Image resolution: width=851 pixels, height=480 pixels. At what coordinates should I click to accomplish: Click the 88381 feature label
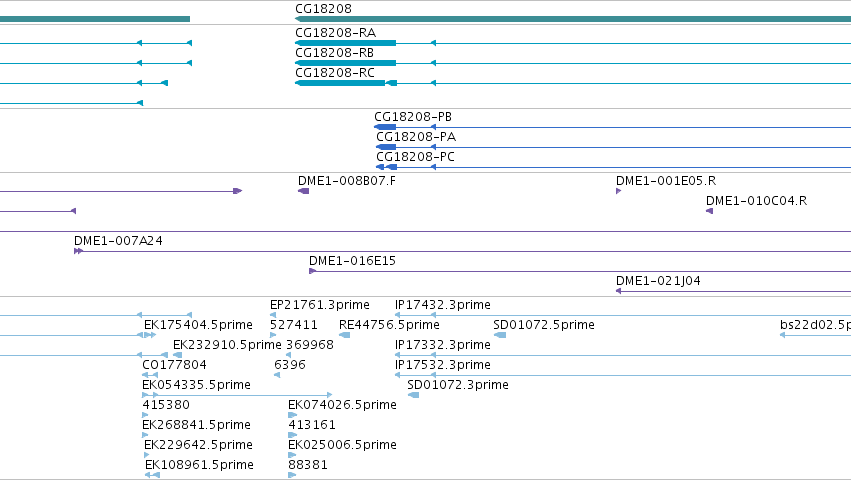tap(308, 465)
